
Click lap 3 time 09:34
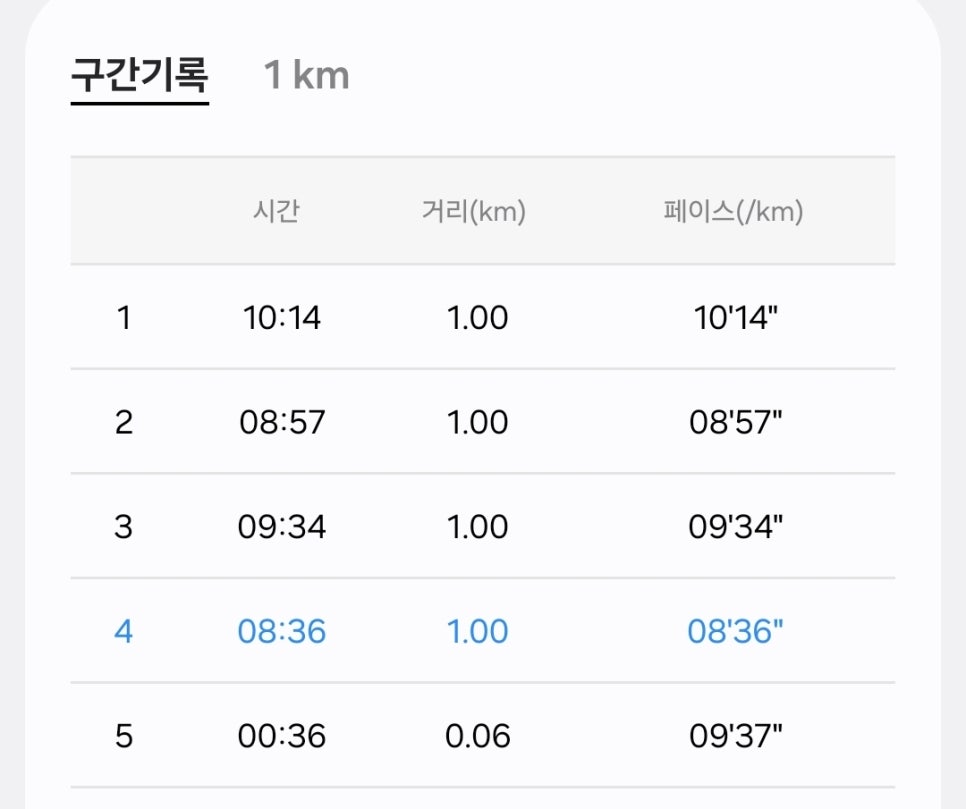pos(282,527)
